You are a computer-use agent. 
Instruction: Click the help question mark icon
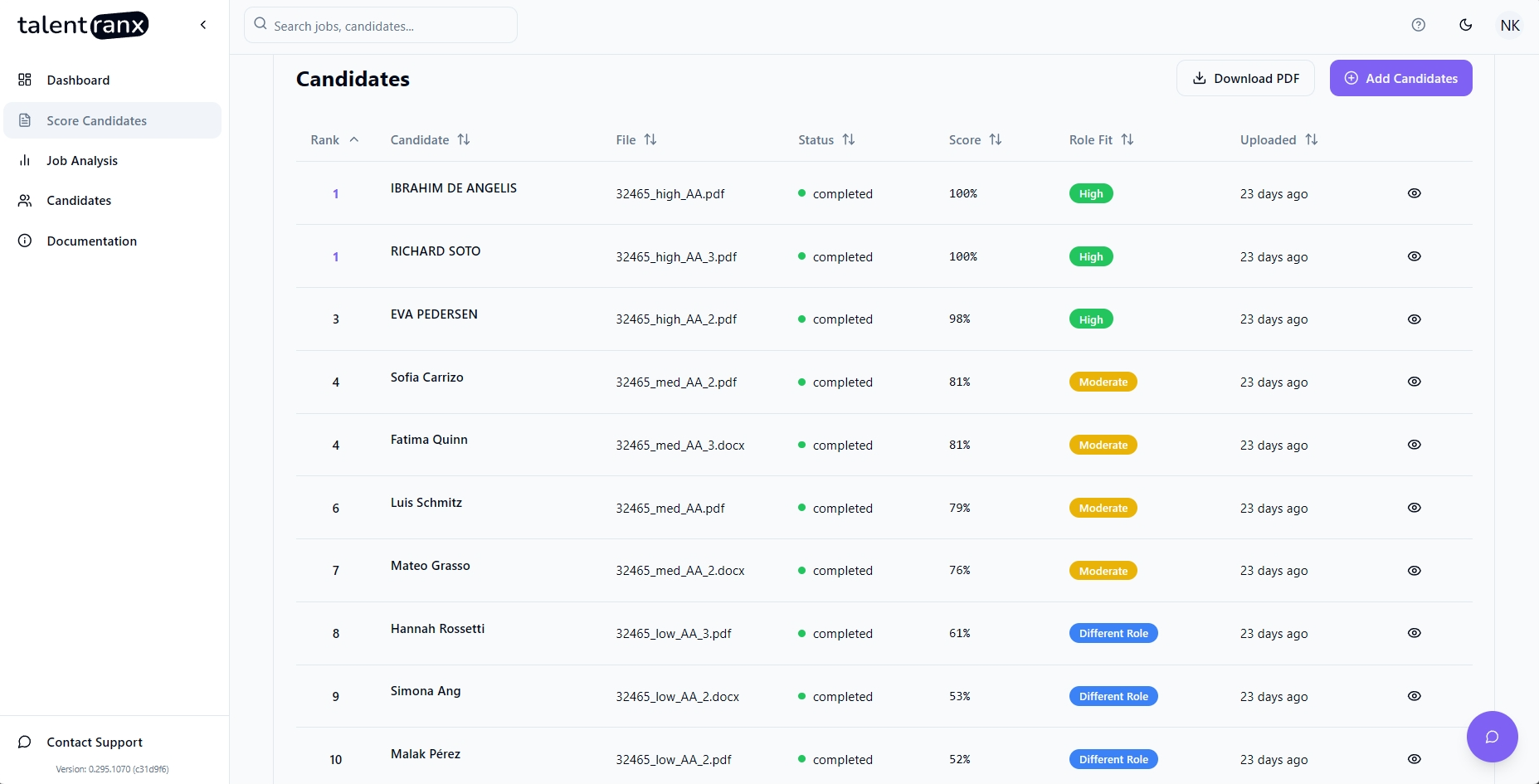1418,25
